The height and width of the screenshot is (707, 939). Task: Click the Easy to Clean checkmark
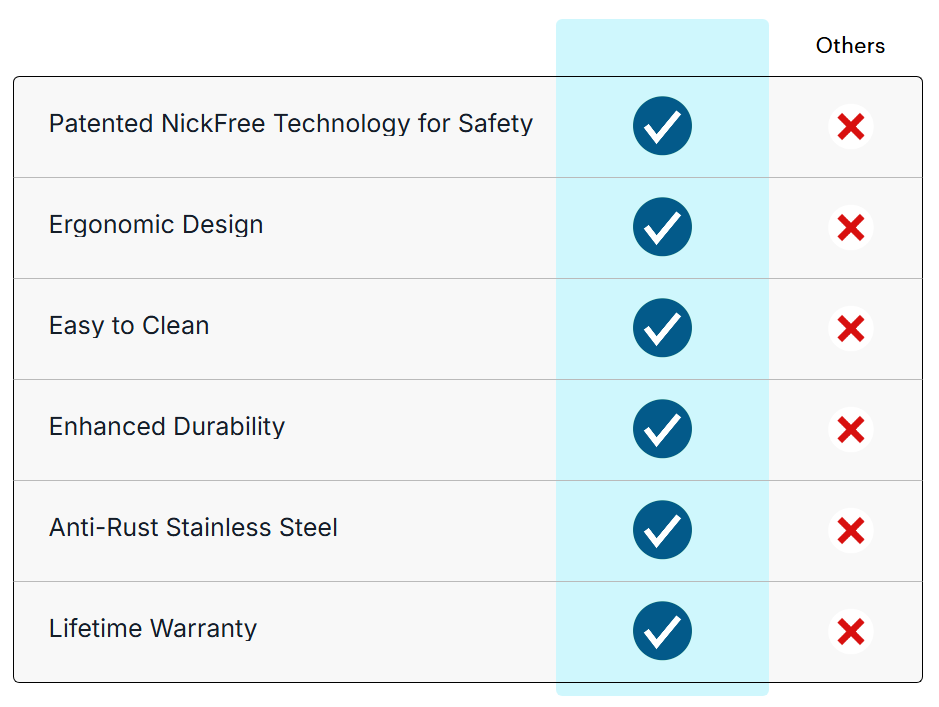click(x=662, y=328)
